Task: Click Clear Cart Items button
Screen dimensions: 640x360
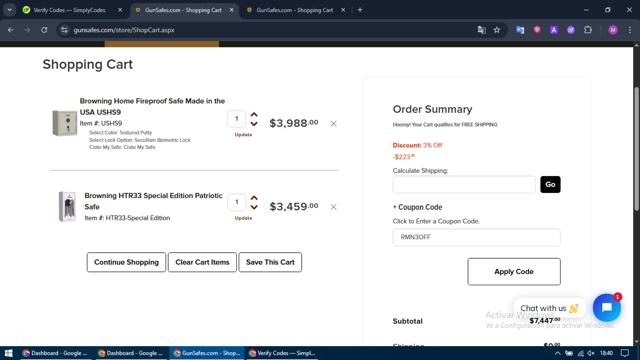Action: [202, 262]
